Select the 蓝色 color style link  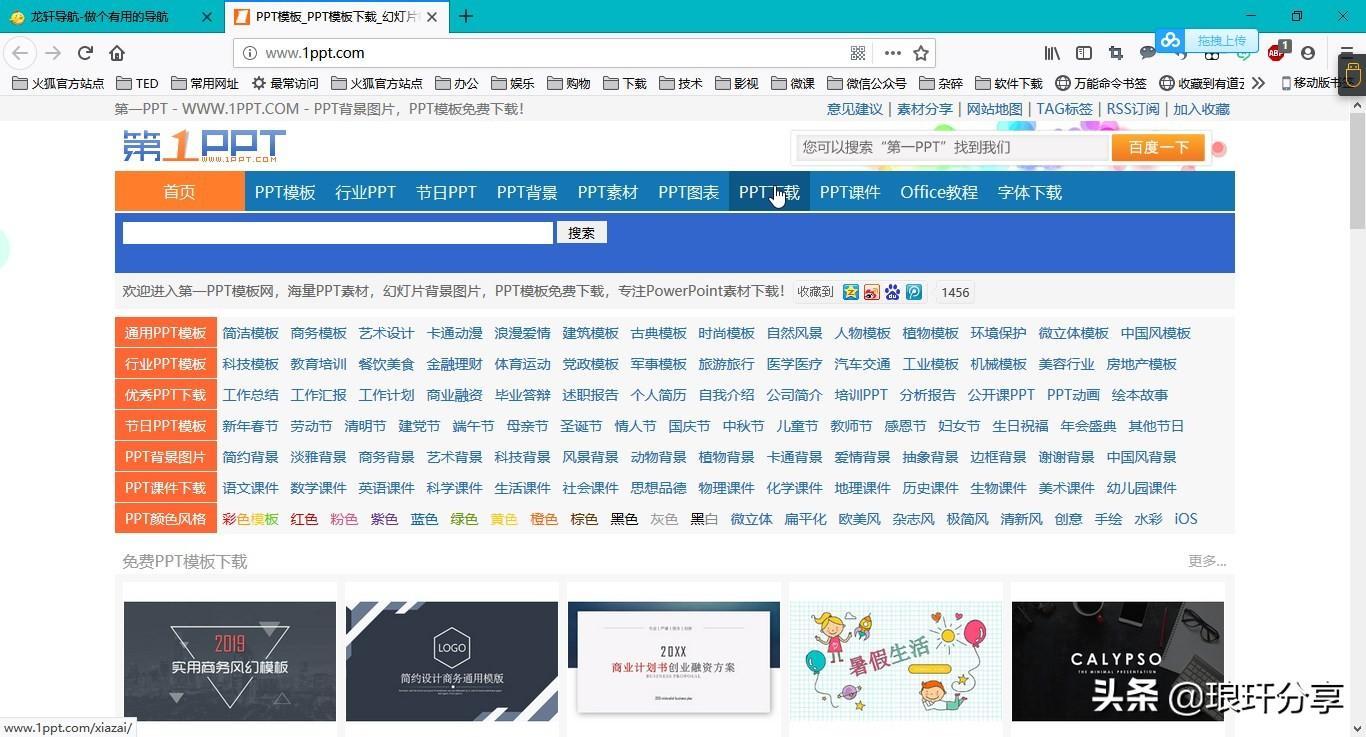[424, 519]
